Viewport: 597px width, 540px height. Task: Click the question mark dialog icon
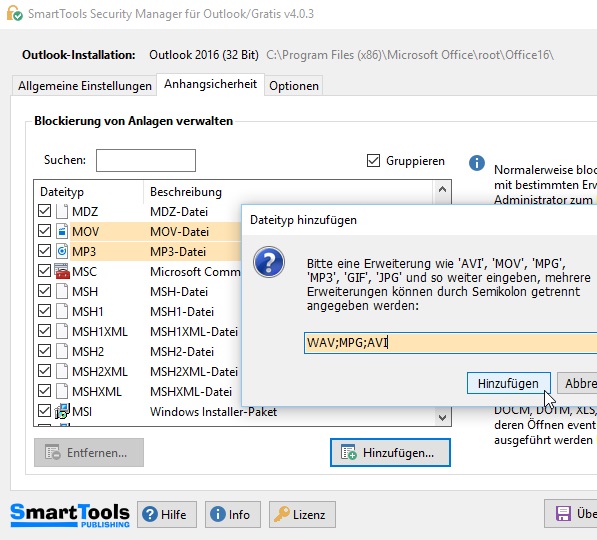(x=269, y=262)
